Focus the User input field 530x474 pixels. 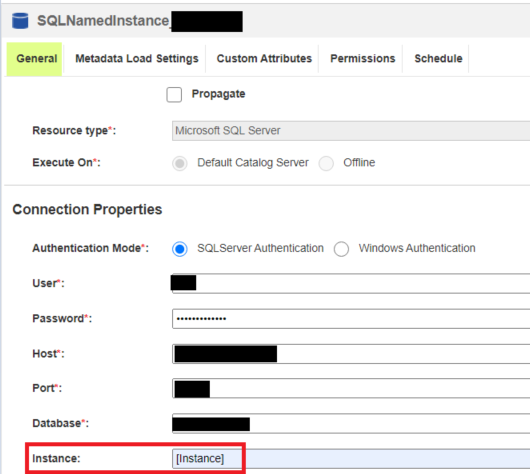point(351,284)
